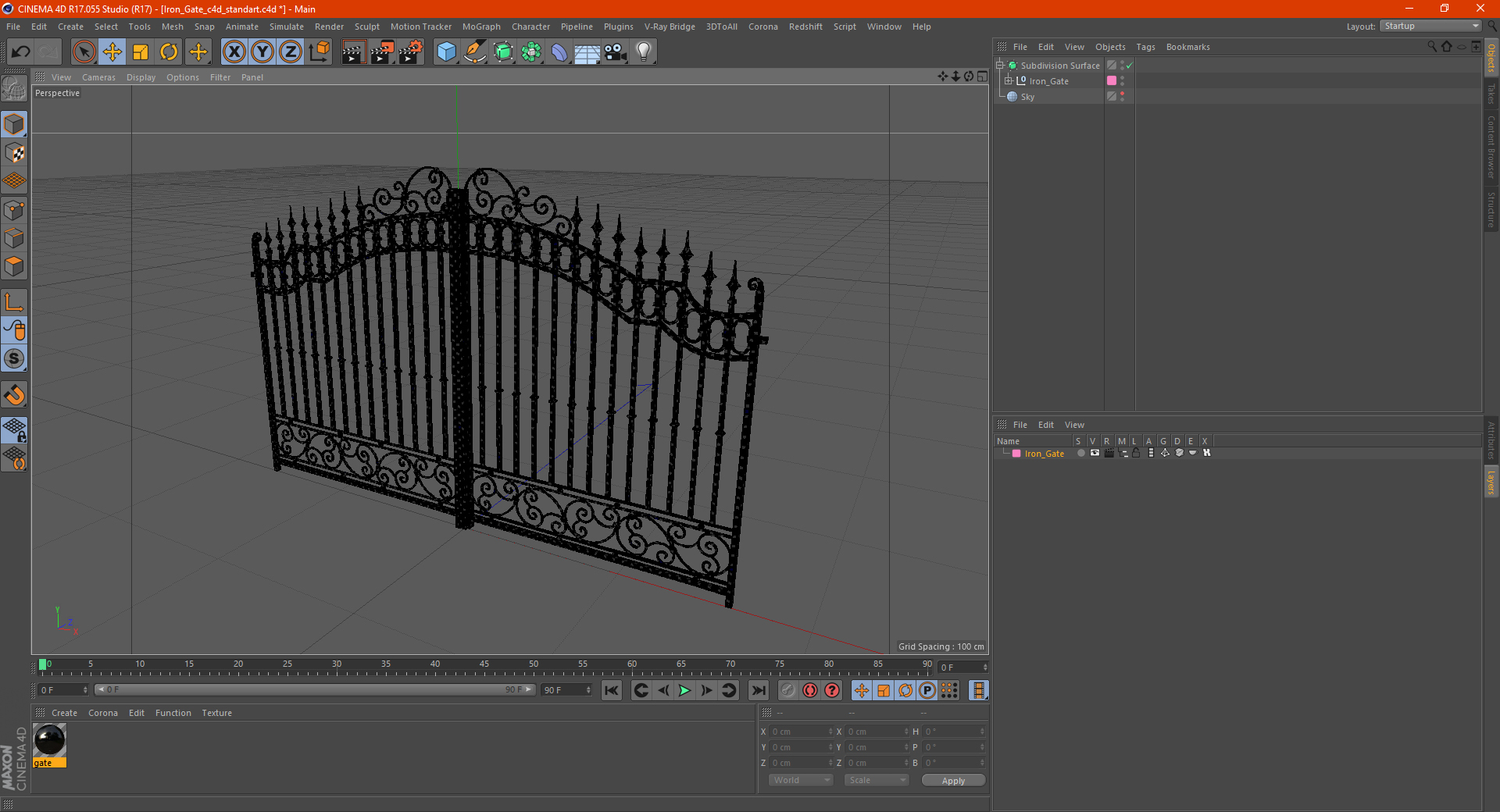Toggle Iron_Gate layer solo dot

click(x=1080, y=453)
